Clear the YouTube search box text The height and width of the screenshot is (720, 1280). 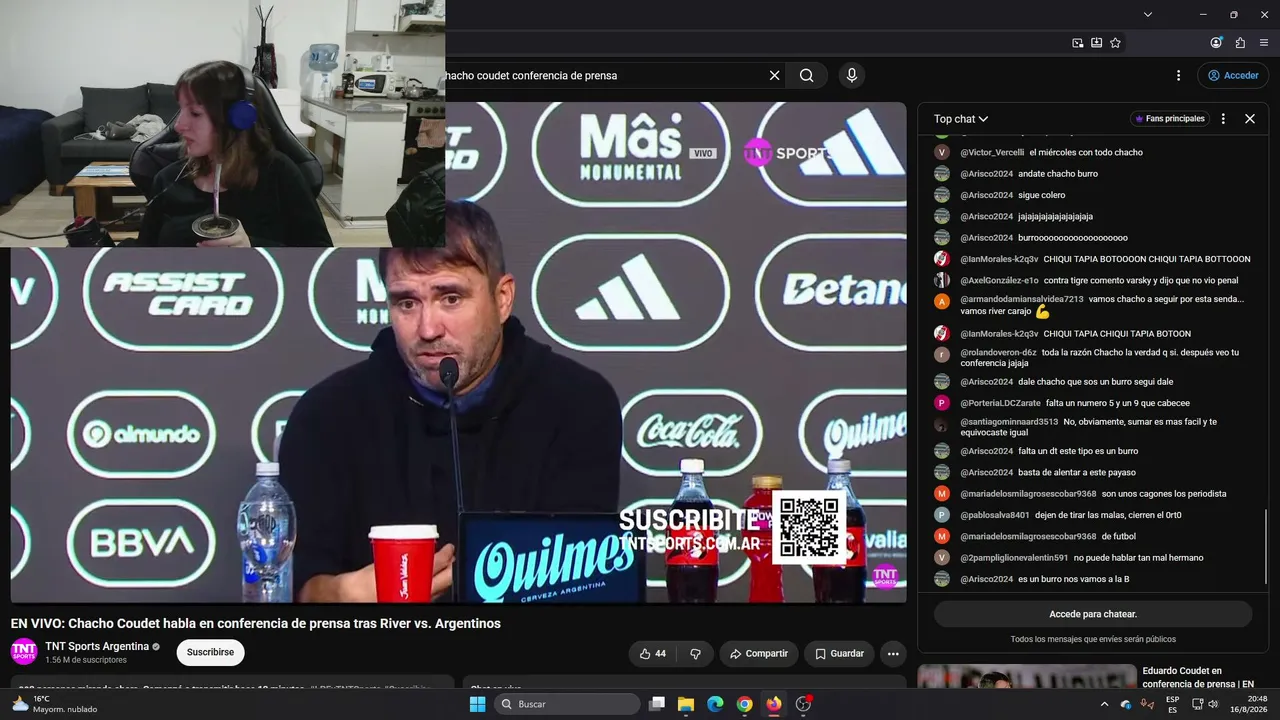pos(774,75)
